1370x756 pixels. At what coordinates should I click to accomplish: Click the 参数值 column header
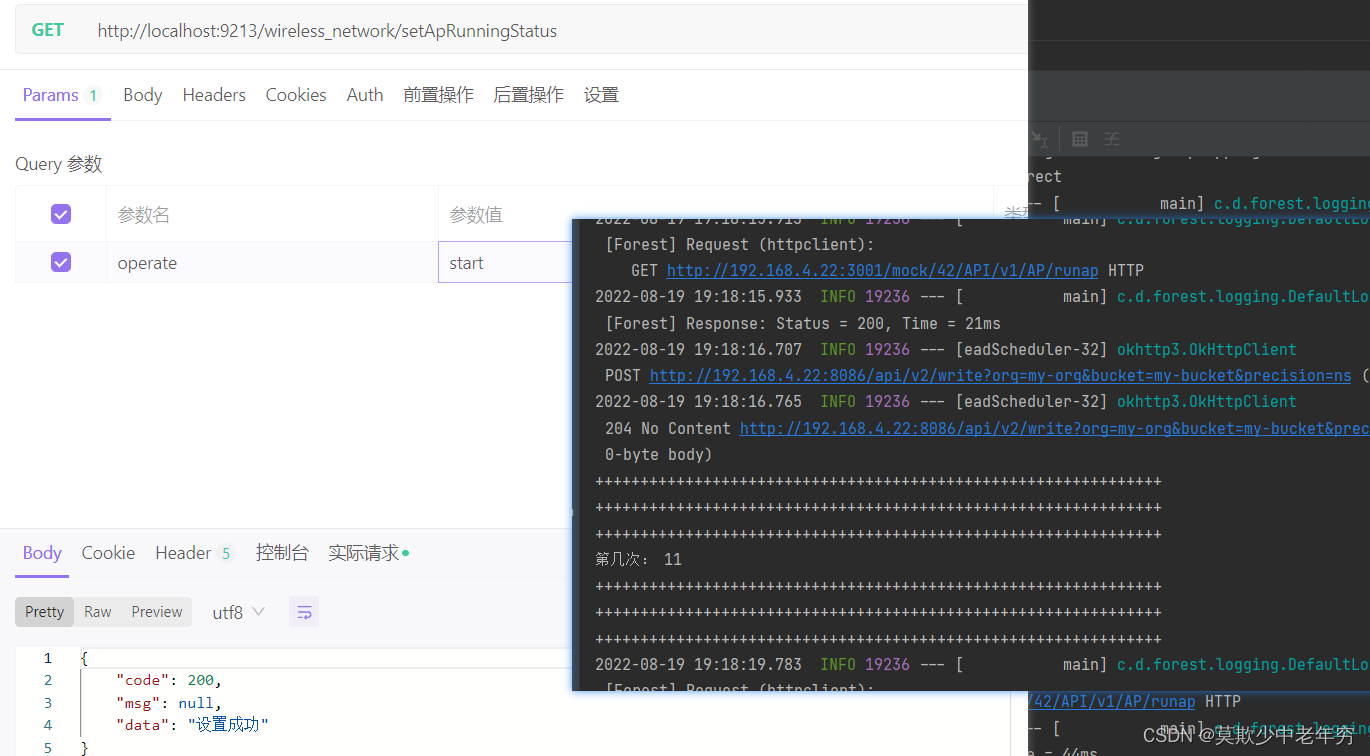coord(476,215)
